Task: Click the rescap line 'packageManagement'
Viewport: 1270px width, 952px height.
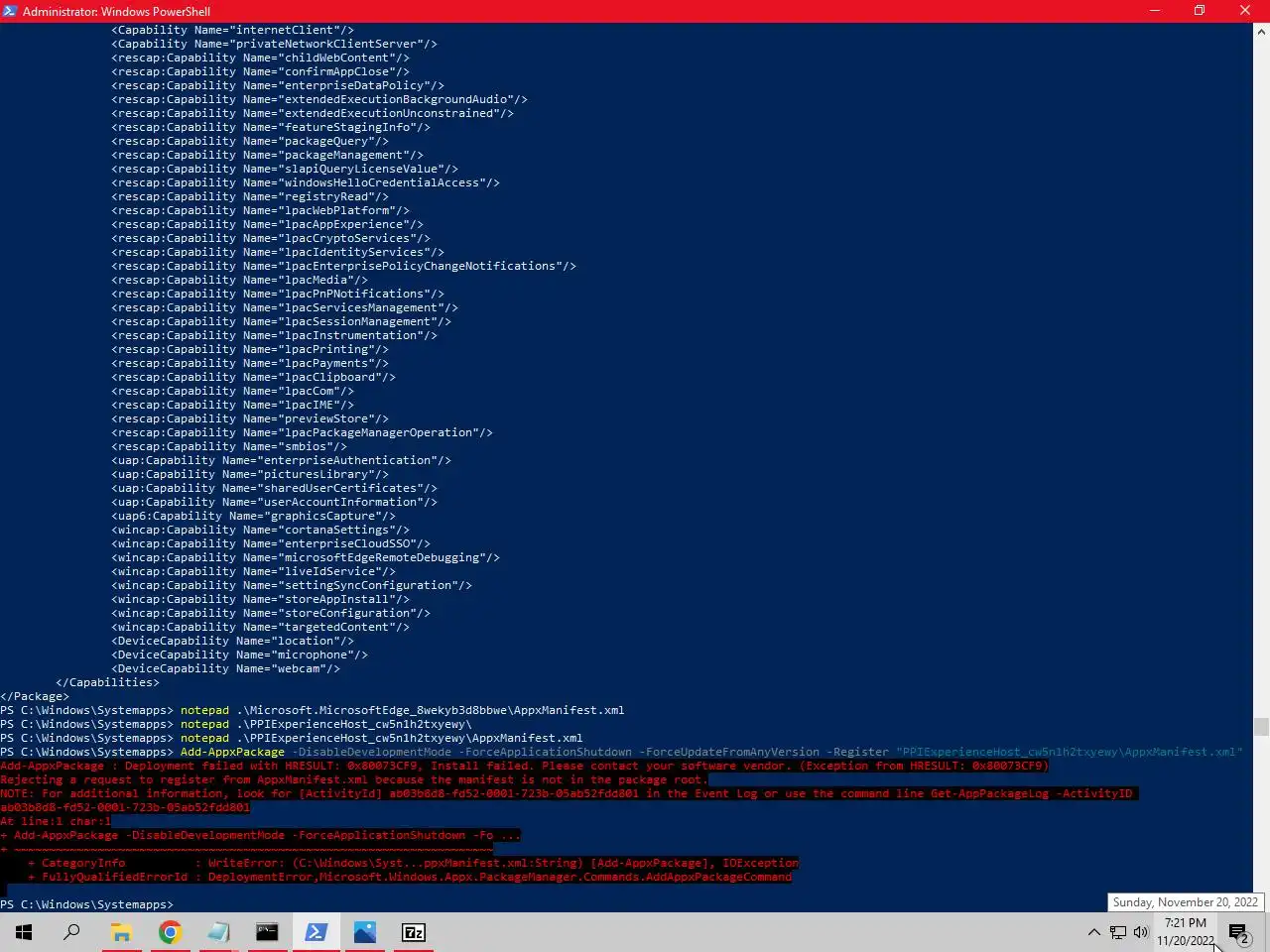Action: [x=267, y=155]
